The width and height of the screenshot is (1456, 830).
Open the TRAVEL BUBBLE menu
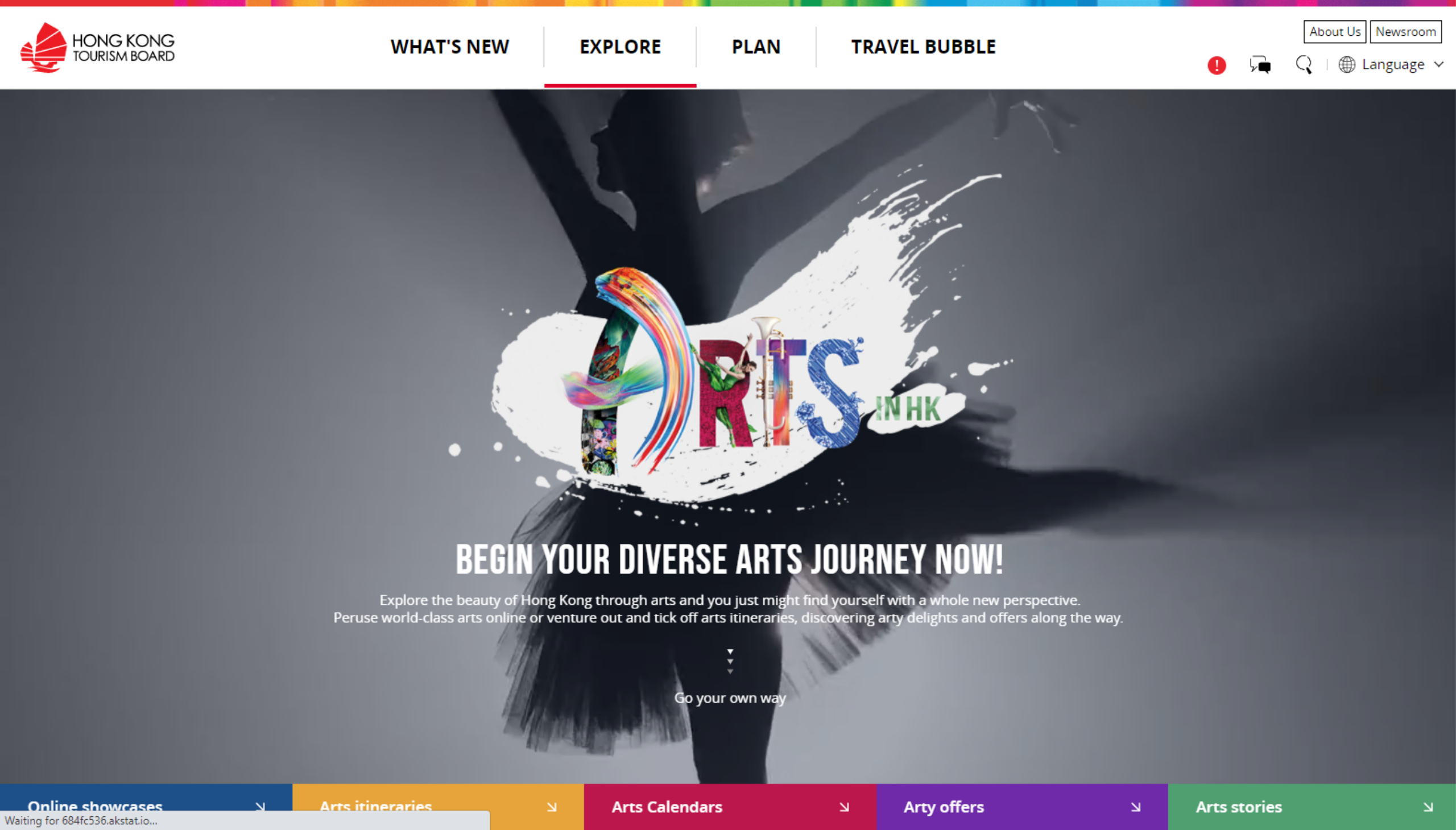pos(923,47)
